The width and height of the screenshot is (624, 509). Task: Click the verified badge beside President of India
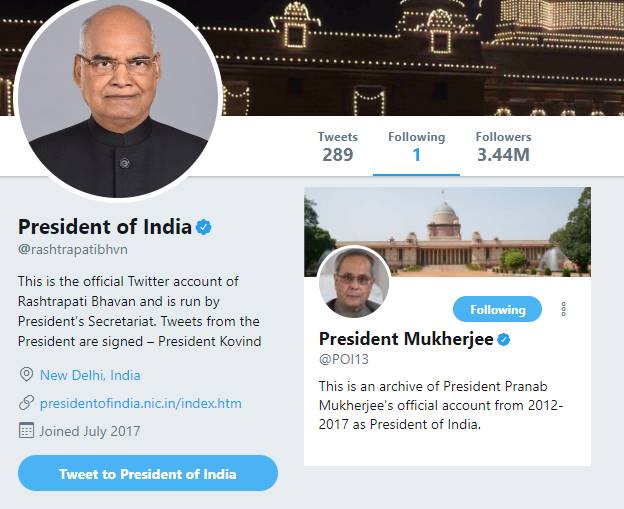point(204,227)
